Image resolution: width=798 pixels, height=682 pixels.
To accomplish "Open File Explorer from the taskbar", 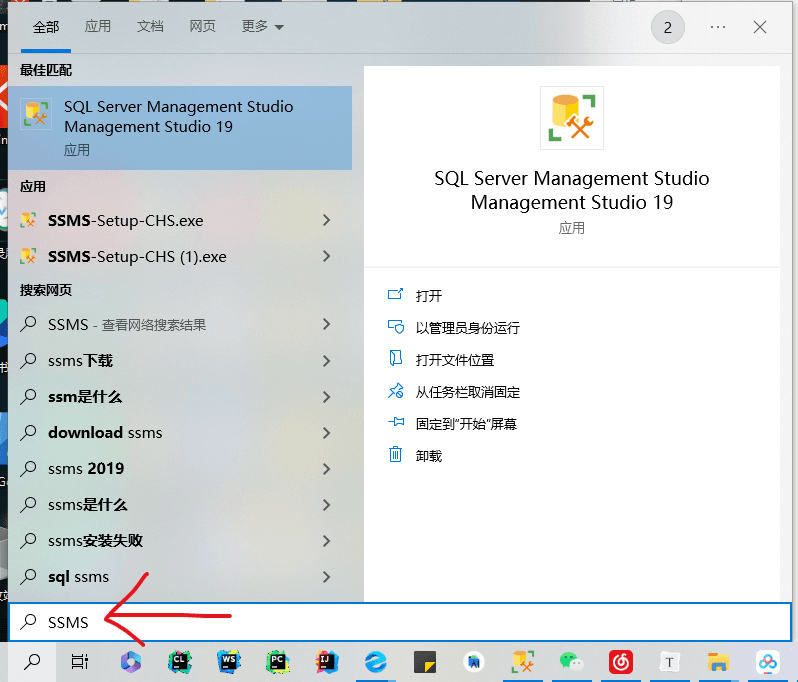I will coord(718,662).
